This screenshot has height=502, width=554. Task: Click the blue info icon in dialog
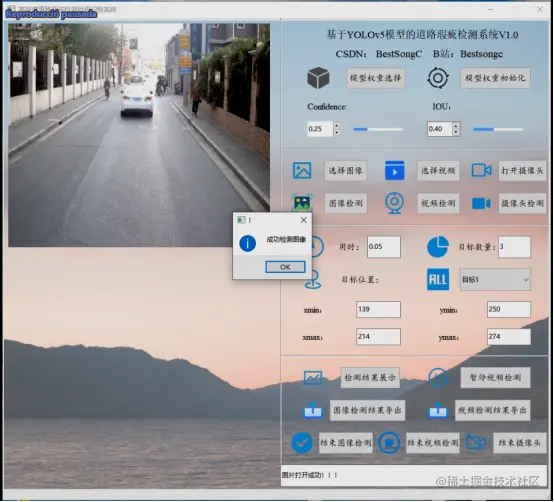point(247,243)
